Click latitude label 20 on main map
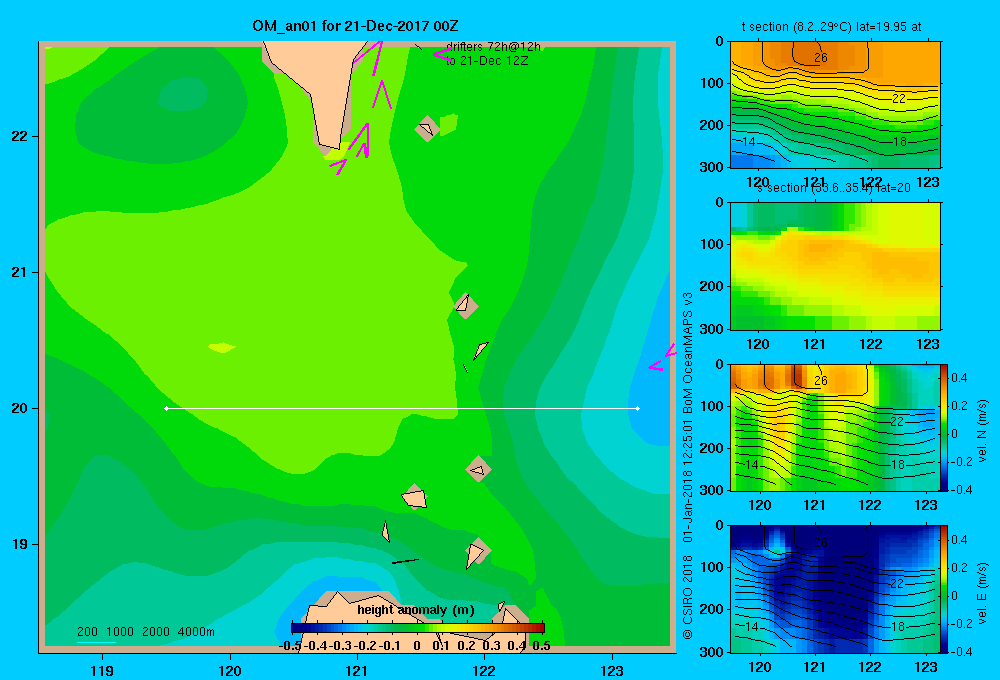The image size is (1000, 680). (x=20, y=408)
